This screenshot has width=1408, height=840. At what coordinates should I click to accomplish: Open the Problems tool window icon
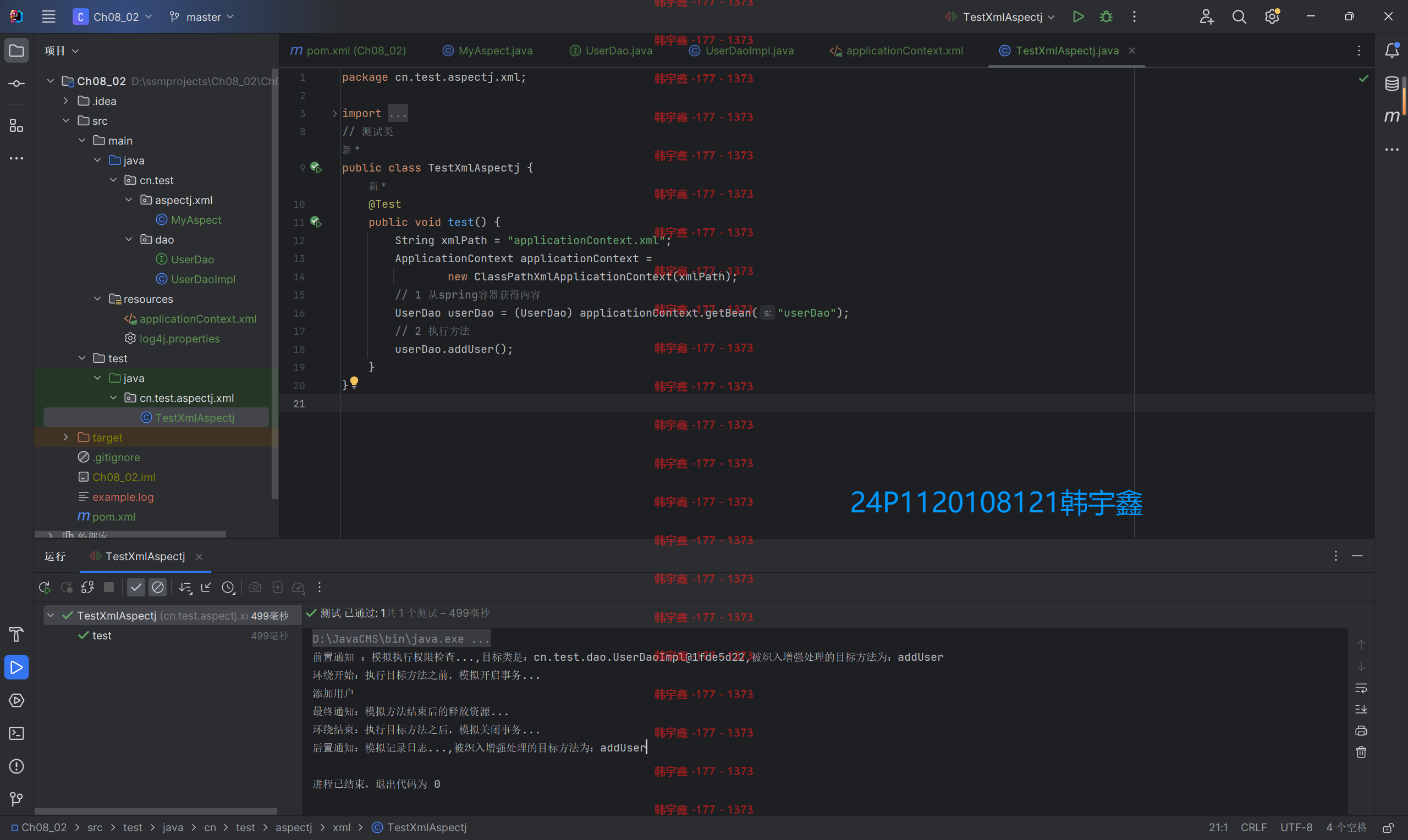tap(16, 766)
